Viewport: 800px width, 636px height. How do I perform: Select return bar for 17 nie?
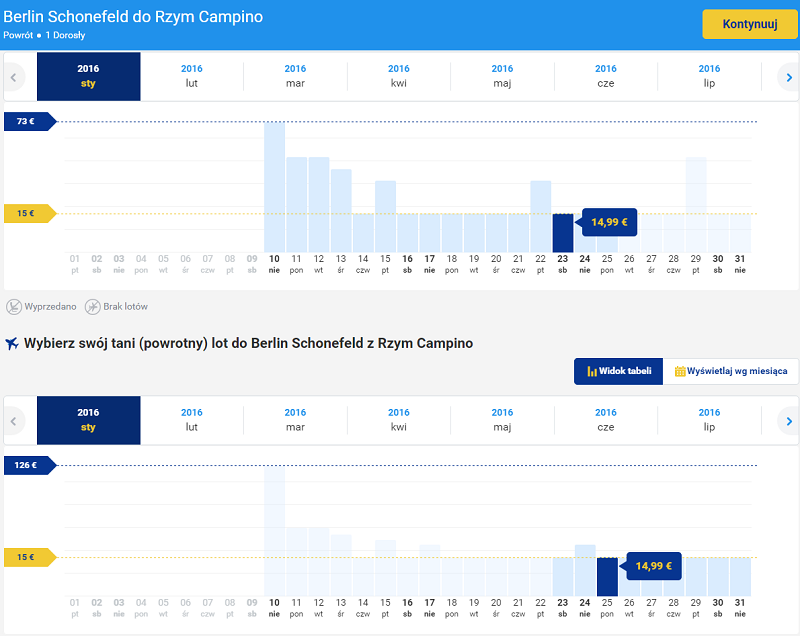tap(430, 570)
